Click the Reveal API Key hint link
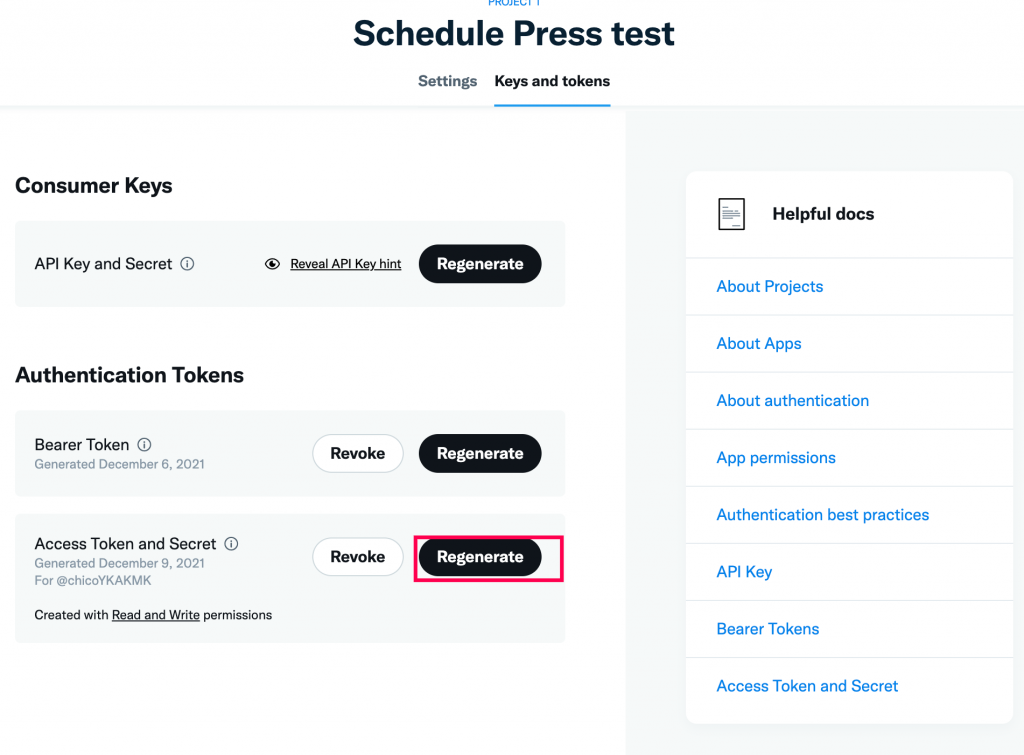1024x755 pixels. point(345,264)
